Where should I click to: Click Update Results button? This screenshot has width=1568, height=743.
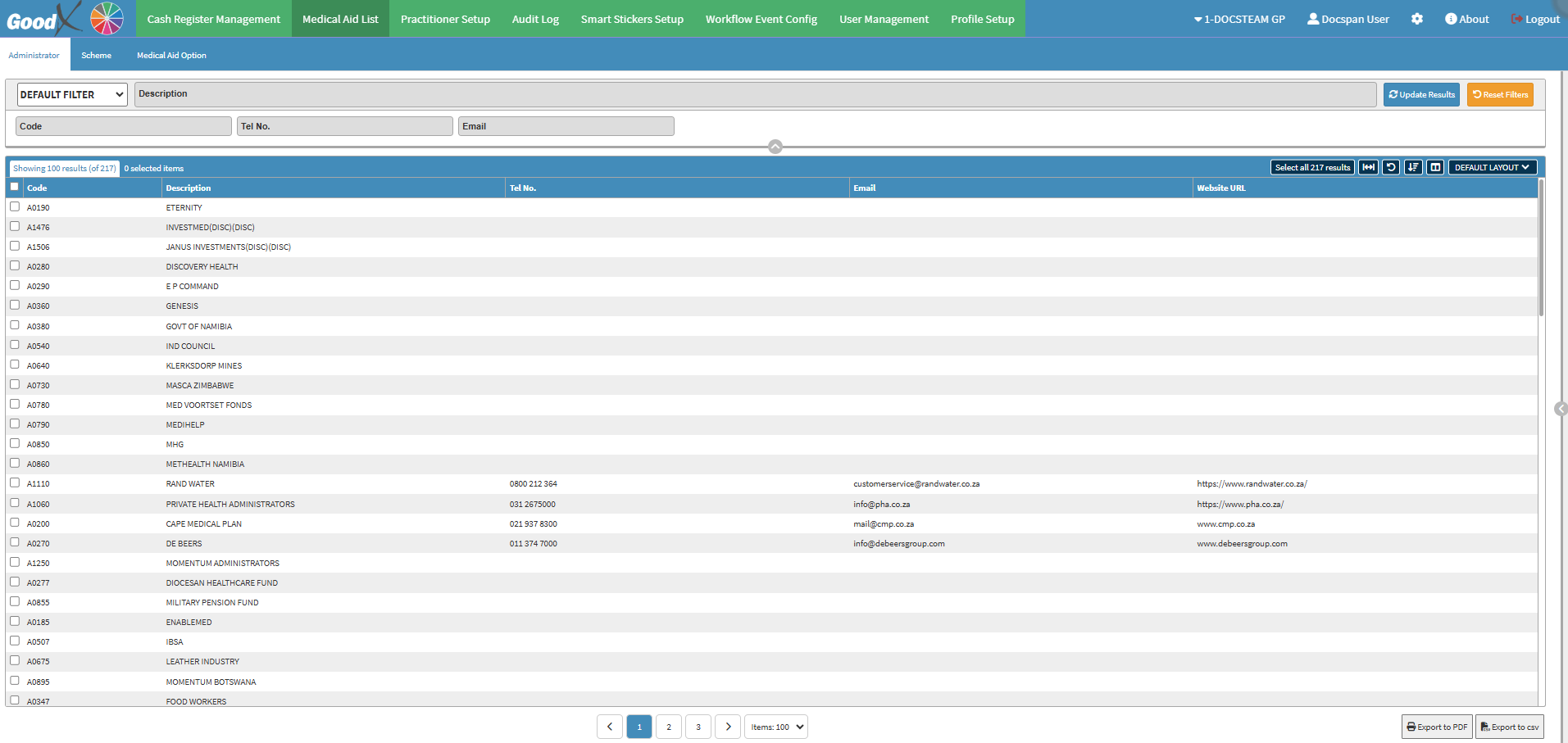(x=1421, y=94)
